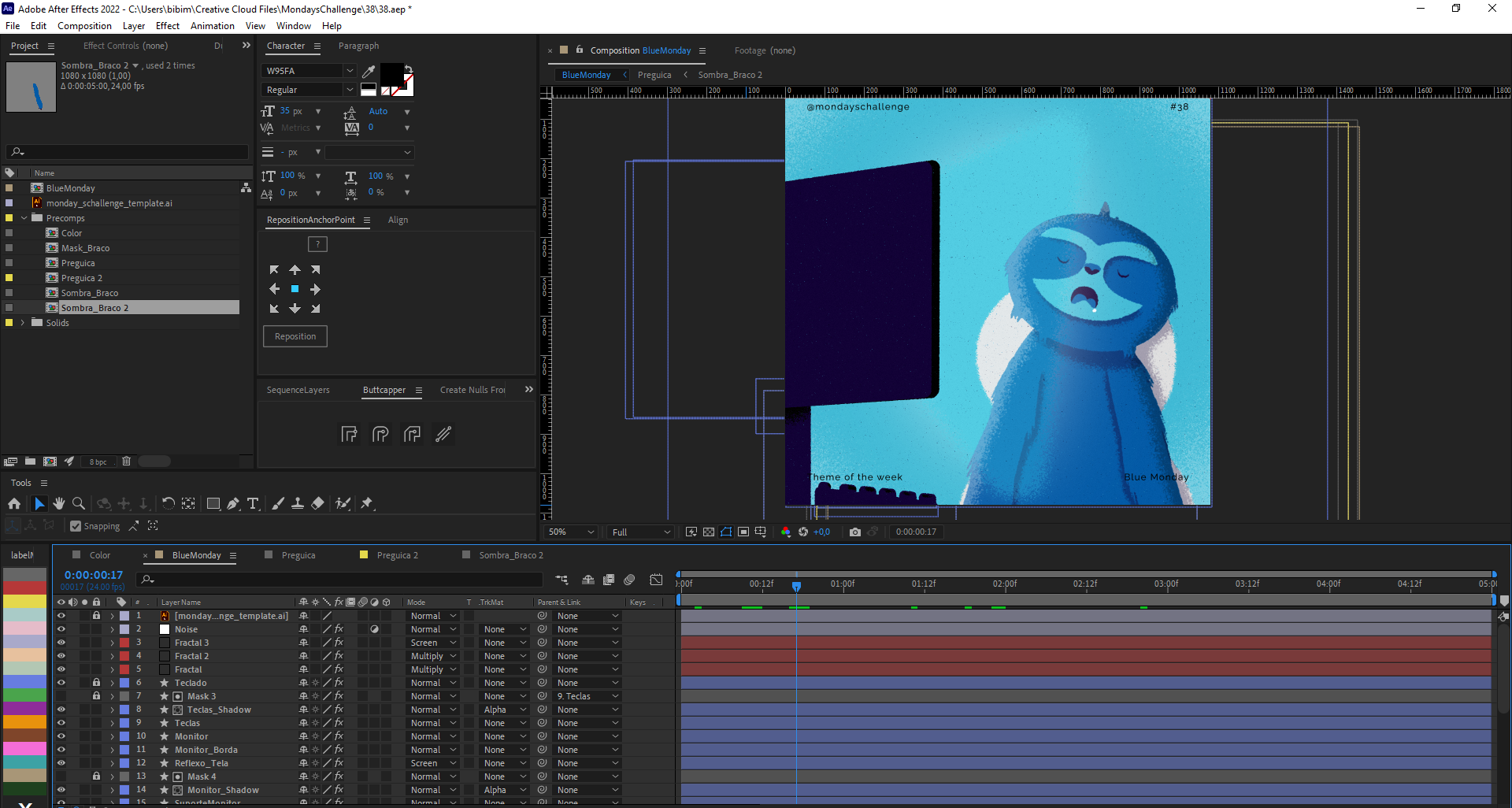
Task: Unlock the Mask 3 layer lock
Action: coord(96,696)
